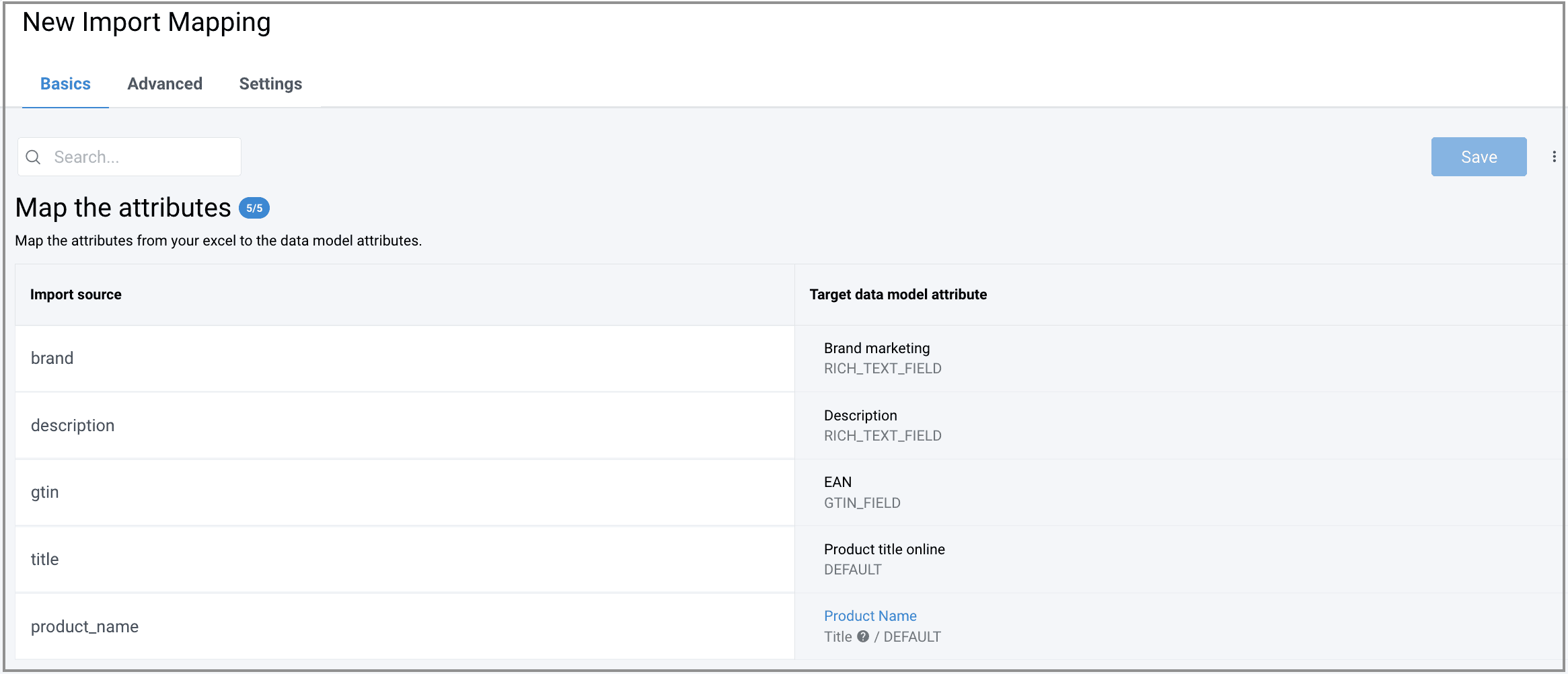The width and height of the screenshot is (1568, 674).
Task: Switch to the Basics tab
Action: (x=65, y=84)
